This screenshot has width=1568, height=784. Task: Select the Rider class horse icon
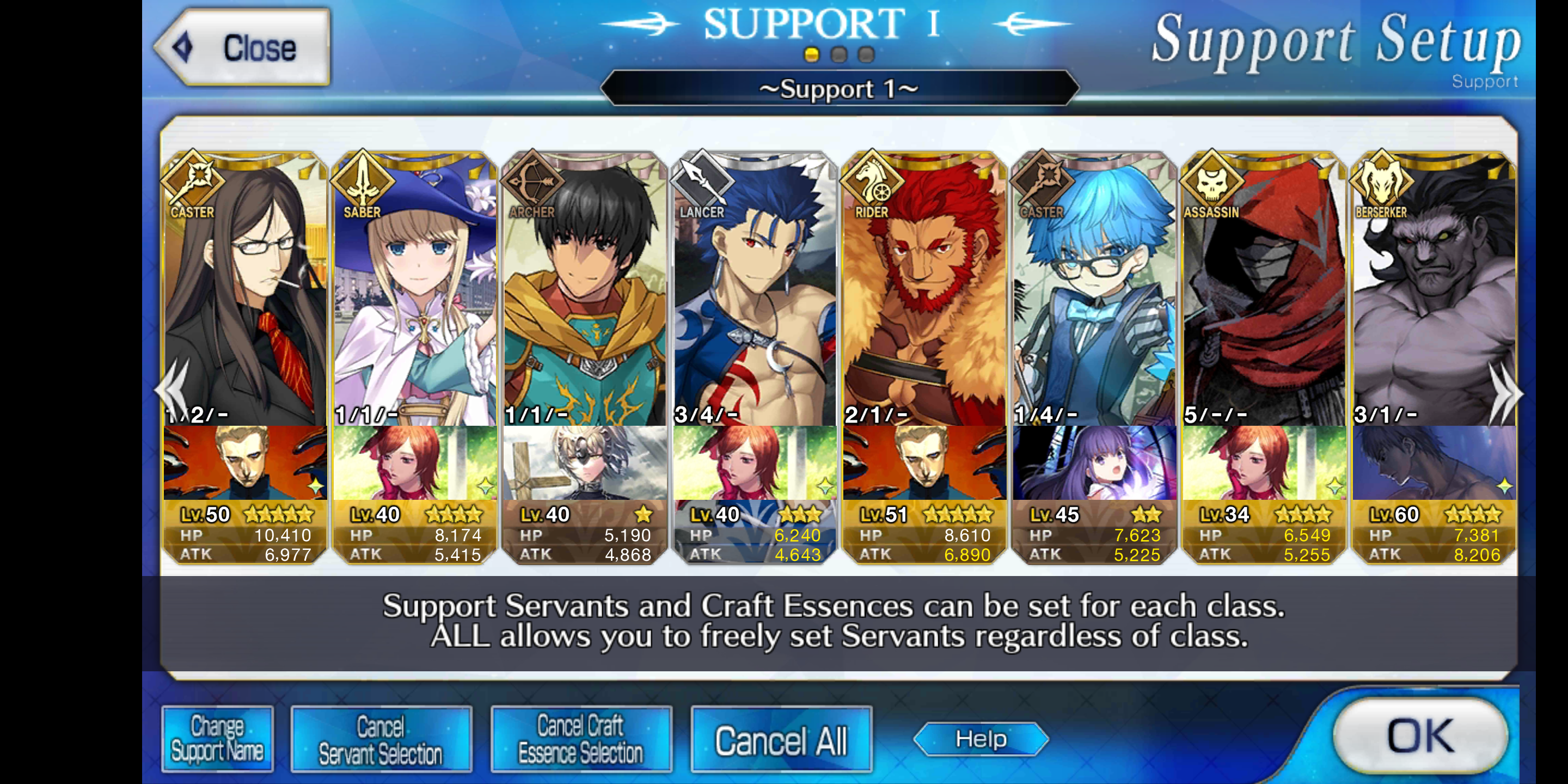[872, 180]
